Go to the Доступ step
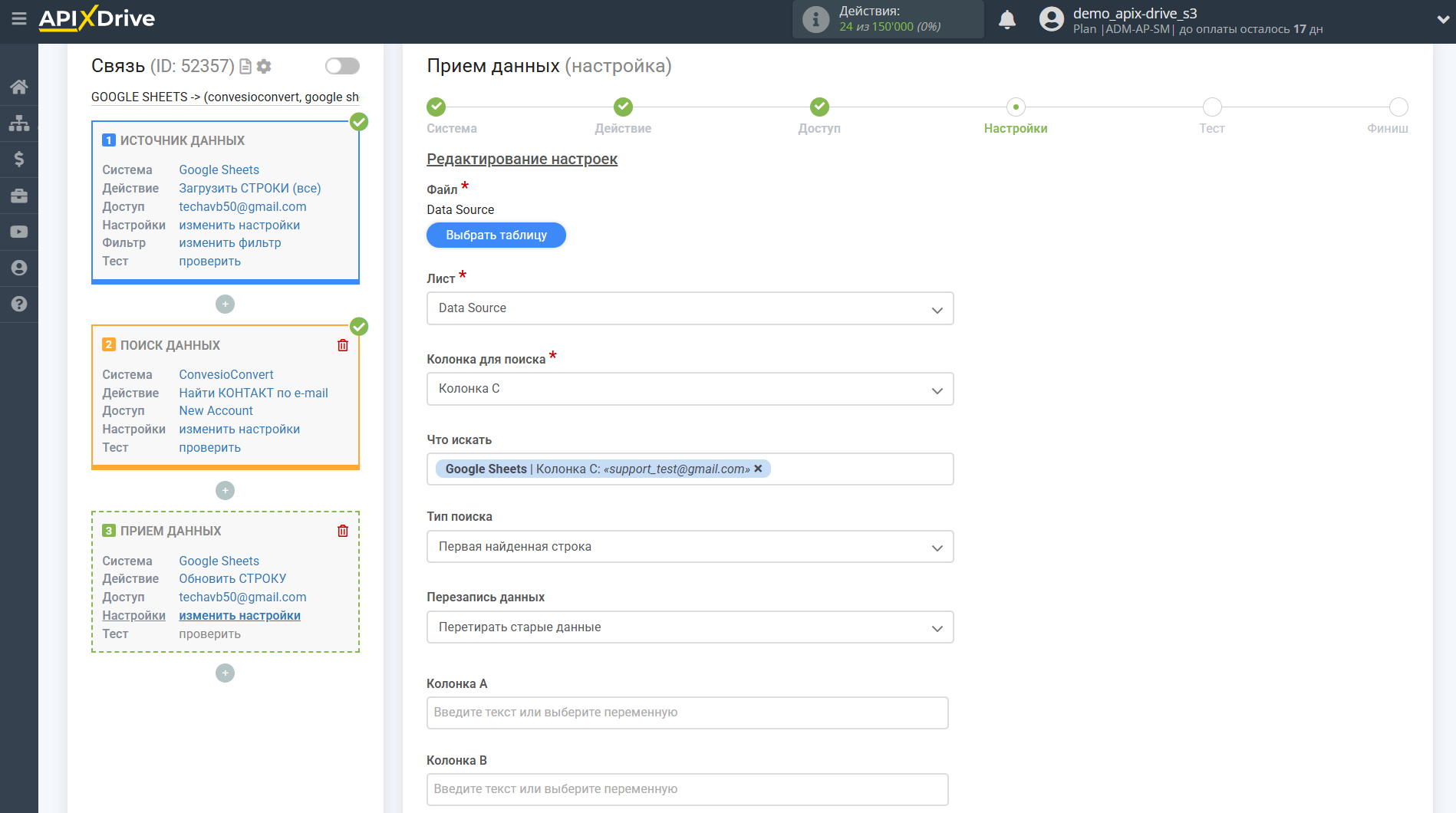The width and height of the screenshot is (1456, 813). coord(819,107)
